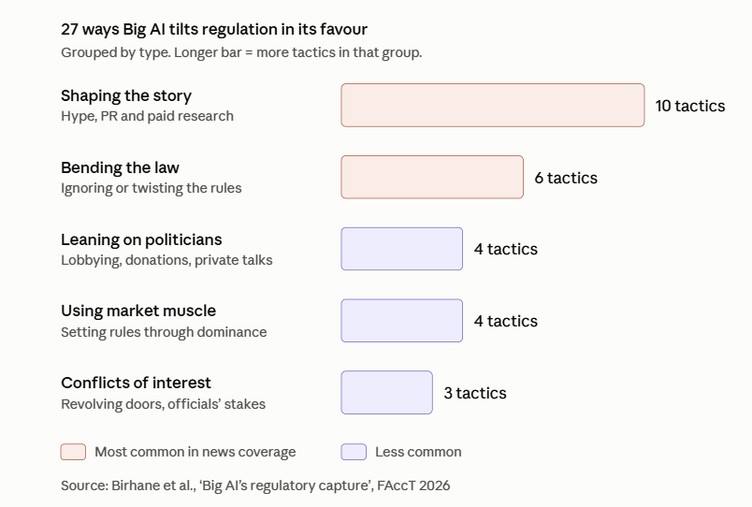Click the 3 tactics value label
Viewport: 752px width, 507px height.
[x=475, y=393]
